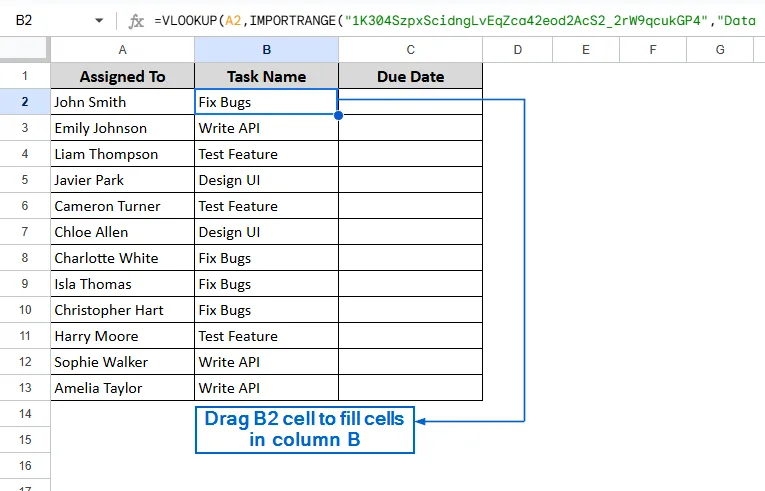765x491 pixels.
Task: Select the 'Liam Thompson' cell
Action: tap(122, 154)
